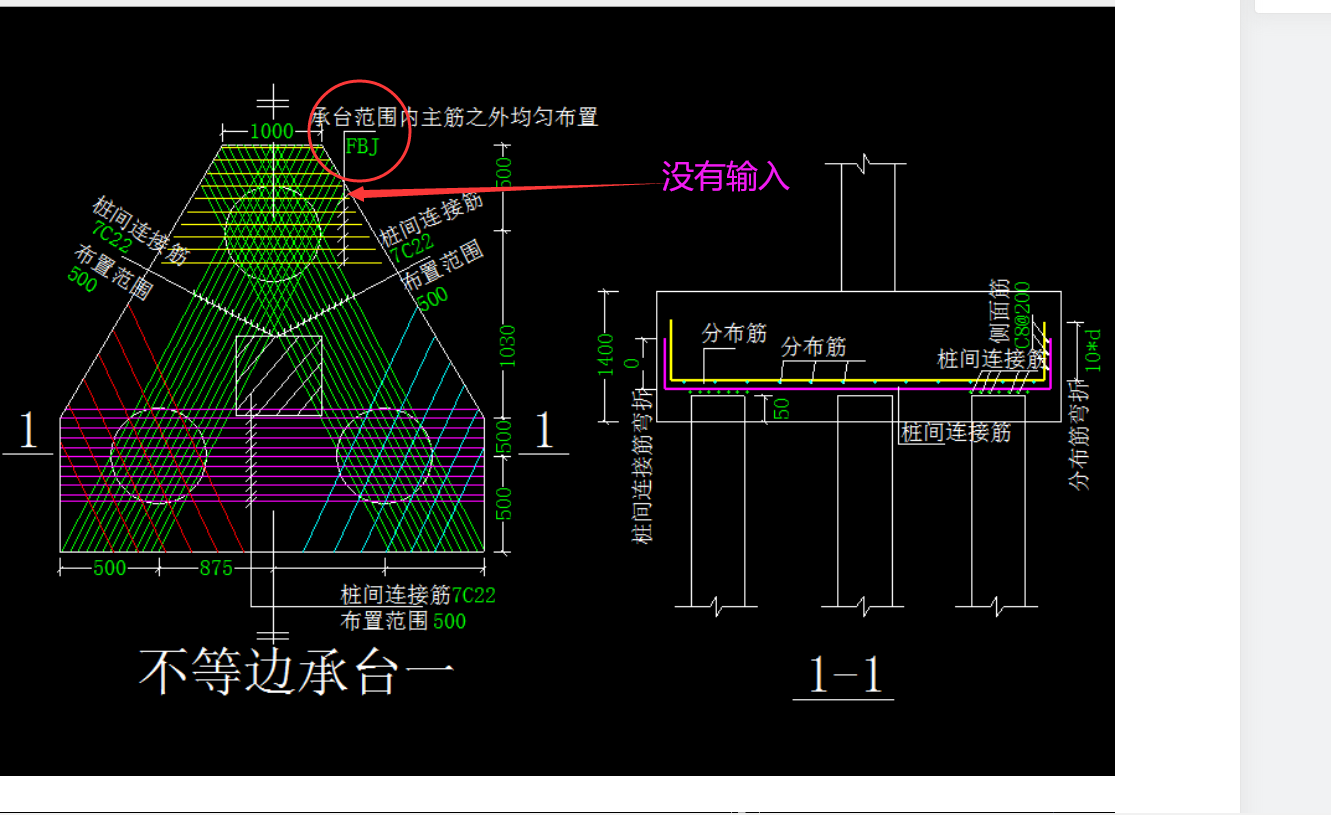Click the 桩间连接筋 label below the magenta bar
Viewport: 1331px width, 815px height.
956,432
